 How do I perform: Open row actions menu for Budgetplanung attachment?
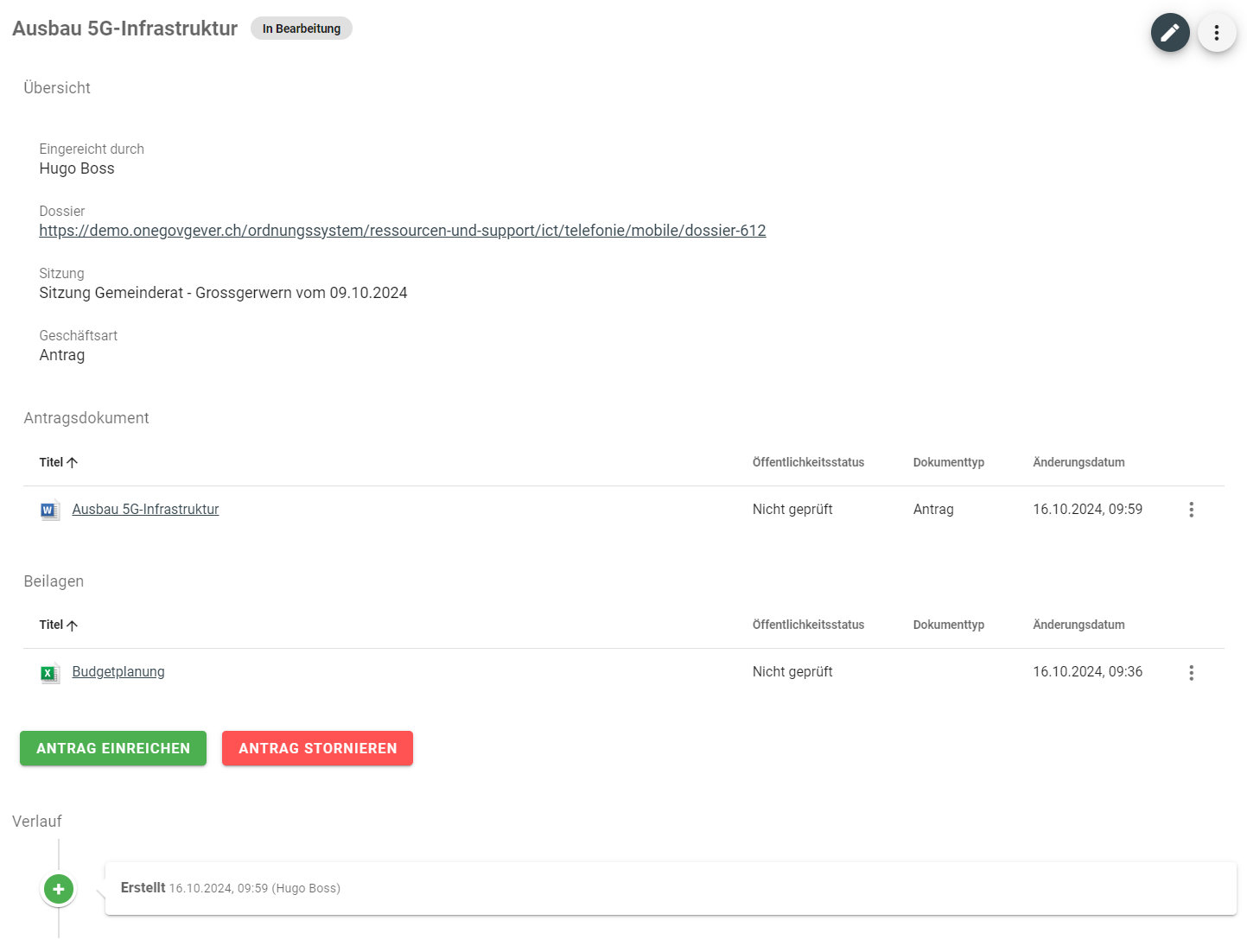click(1191, 673)
